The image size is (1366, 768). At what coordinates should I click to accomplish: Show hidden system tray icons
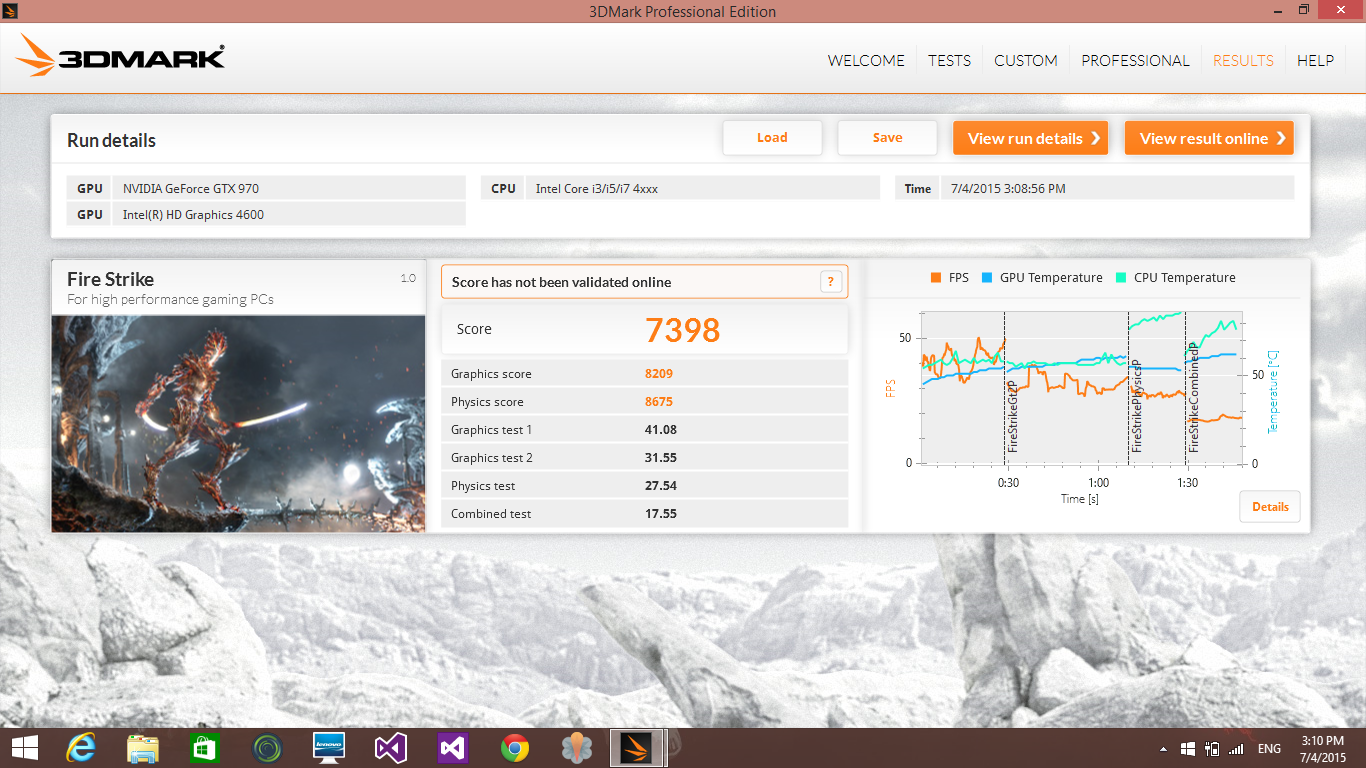click(x=1162, y=749)
